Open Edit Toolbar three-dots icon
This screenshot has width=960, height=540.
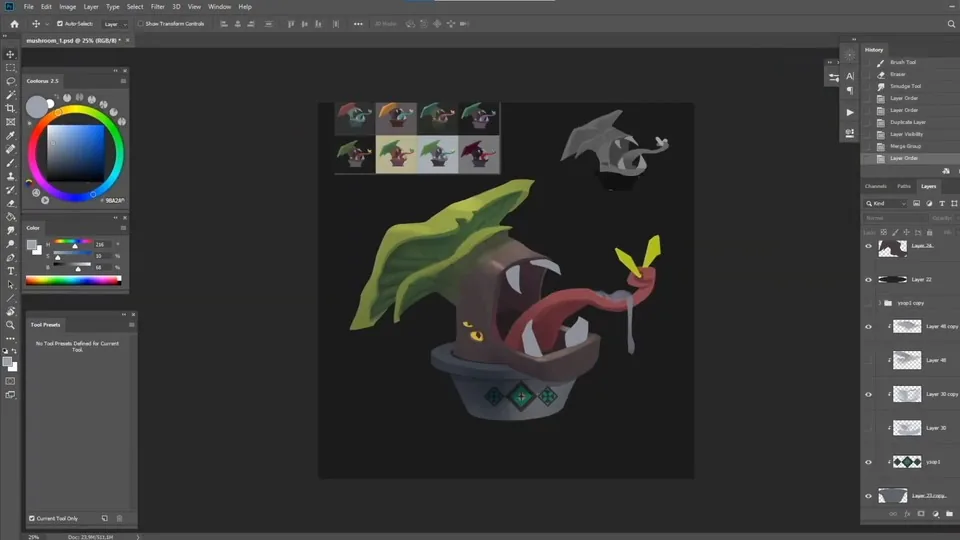pyautogui.click(x=10, y=338)
